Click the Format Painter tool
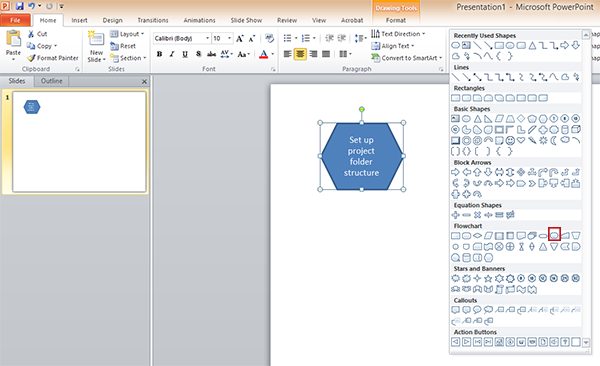Image resolution: width=600 pixels, height=366 pixels. (x=52, y=58)
